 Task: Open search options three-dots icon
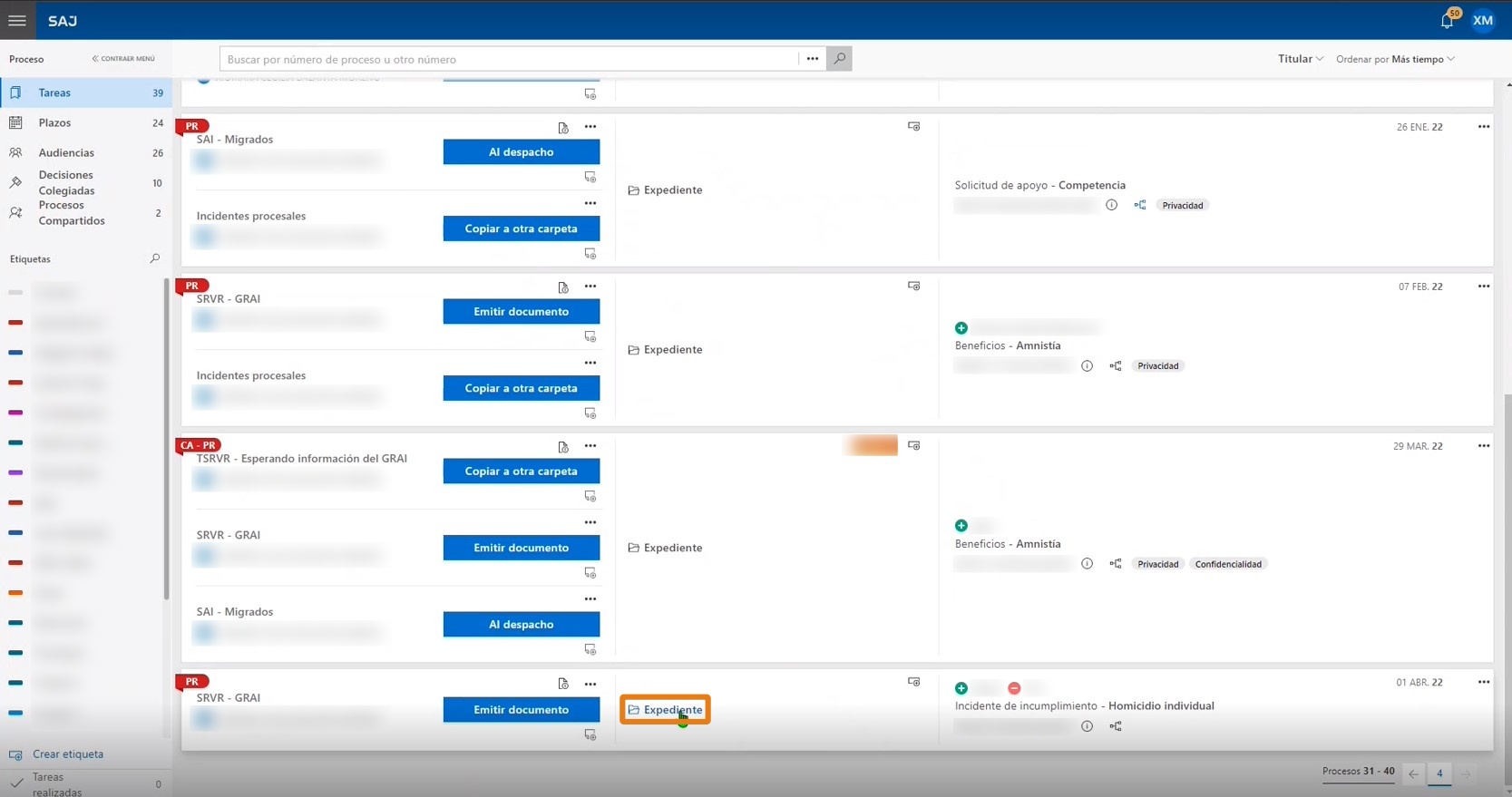click(813, 59)
